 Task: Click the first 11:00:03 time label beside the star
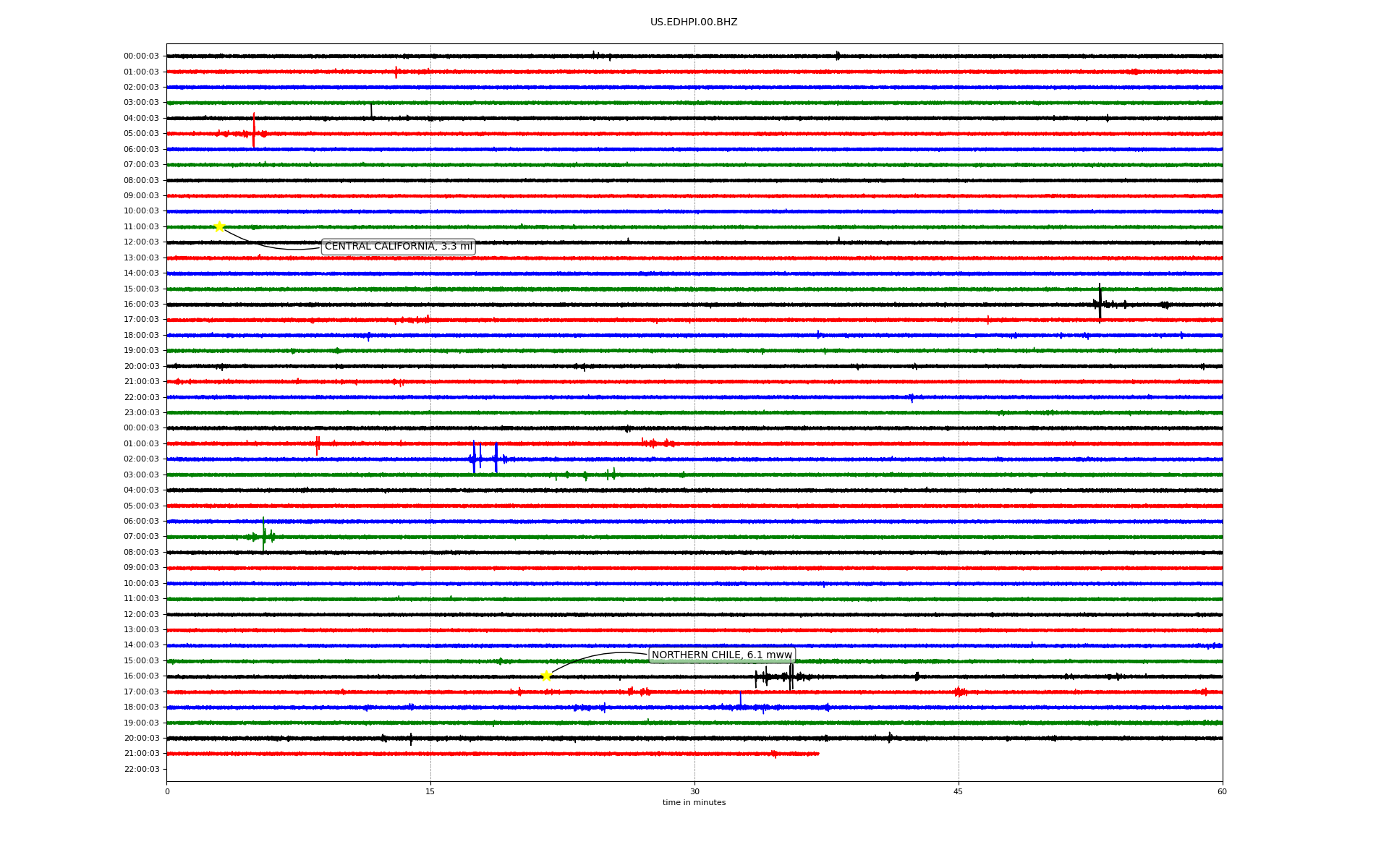coord(141,226)
